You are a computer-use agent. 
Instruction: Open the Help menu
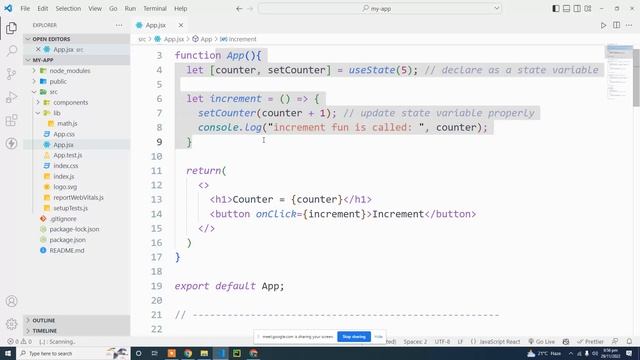(180, 8)
